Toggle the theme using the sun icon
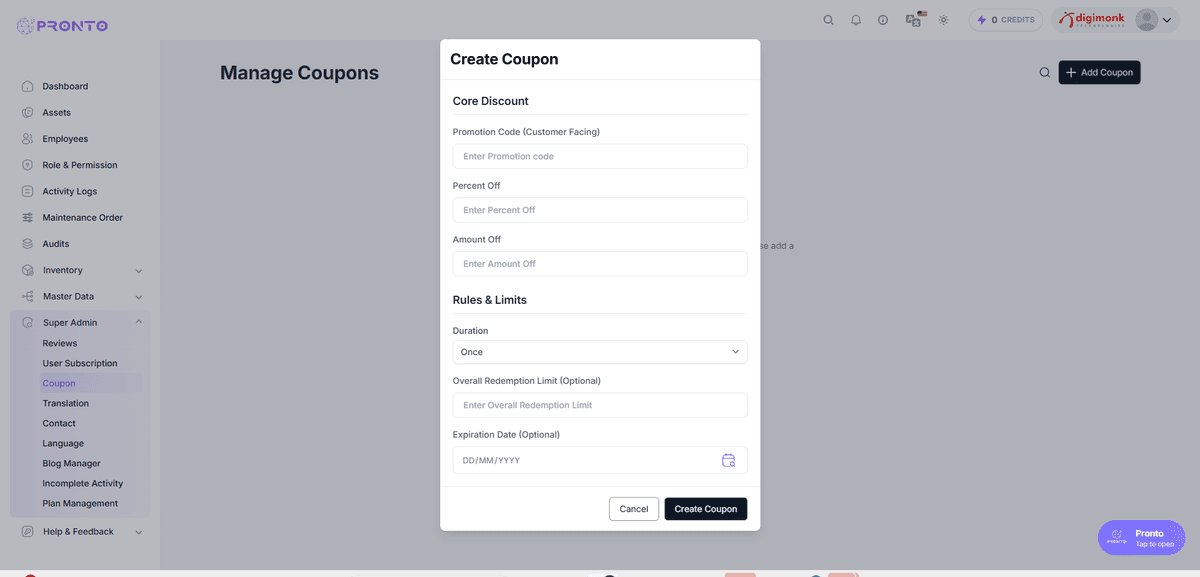Image resolution: width=1200 pixels, height=577 pixels. click(x=942, y=19)
